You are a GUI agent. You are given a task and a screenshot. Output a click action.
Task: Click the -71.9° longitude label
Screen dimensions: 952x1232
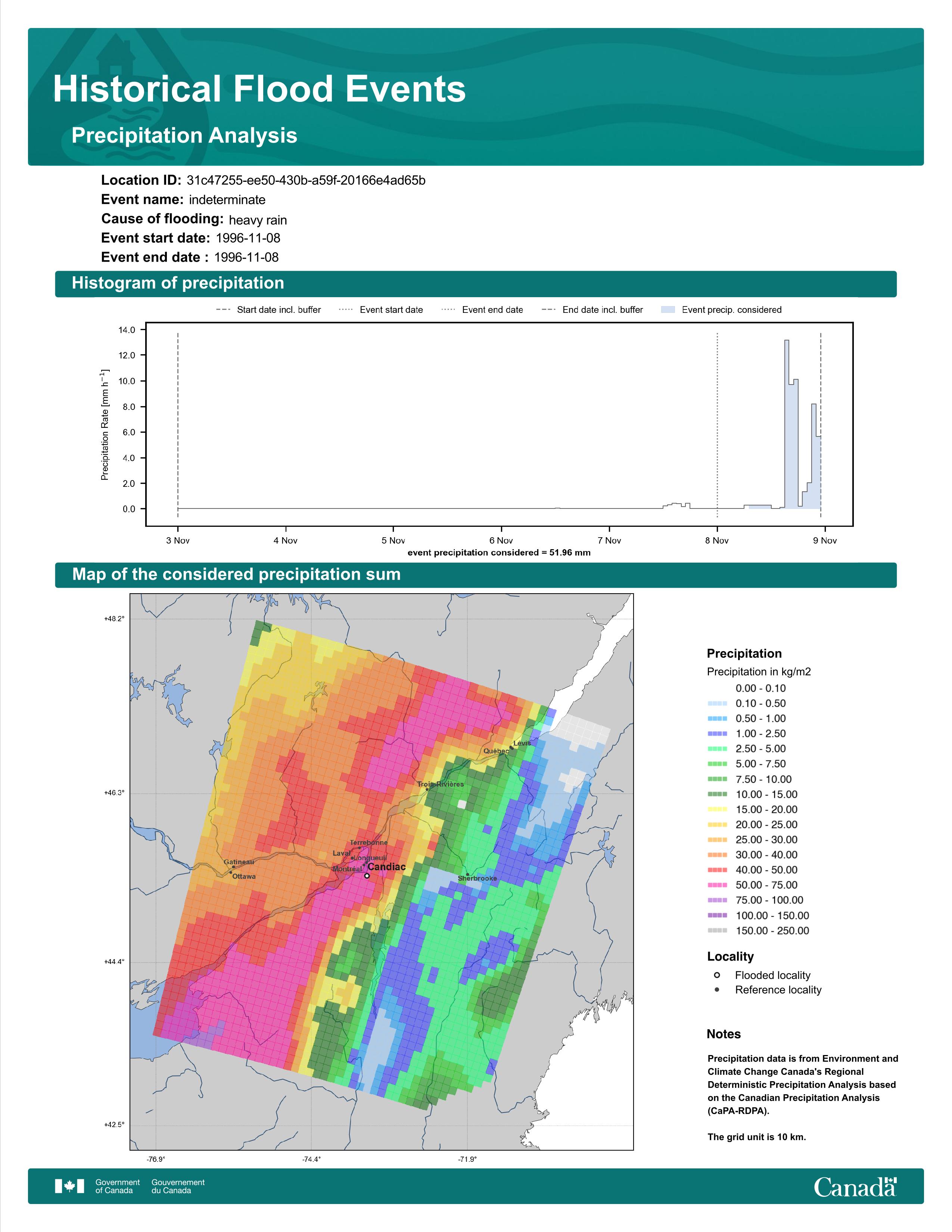tap(467, 1159)
